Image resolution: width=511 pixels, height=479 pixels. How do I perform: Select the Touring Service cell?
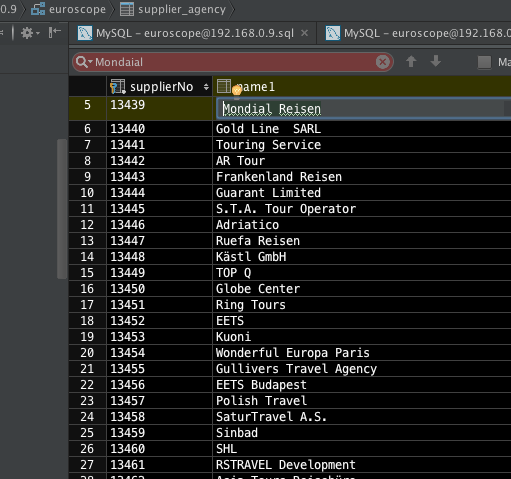pyautogui.click(x=362, y=145)
